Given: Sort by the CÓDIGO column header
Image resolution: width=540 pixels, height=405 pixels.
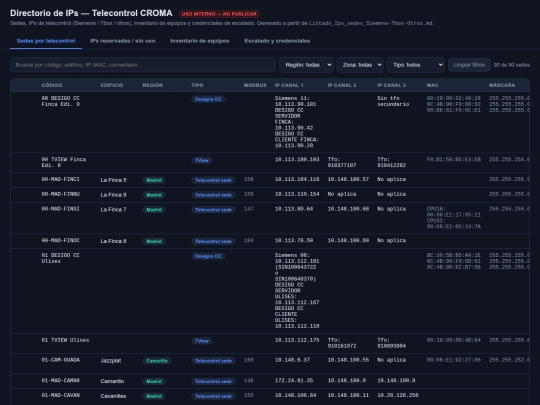Looking at the screenshot, I should coord(52,85).
